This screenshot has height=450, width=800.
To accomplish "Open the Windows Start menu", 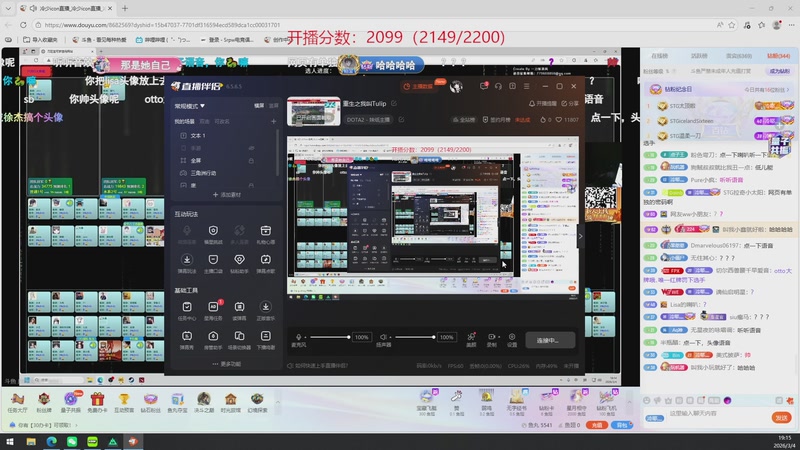I will [10, 441].
